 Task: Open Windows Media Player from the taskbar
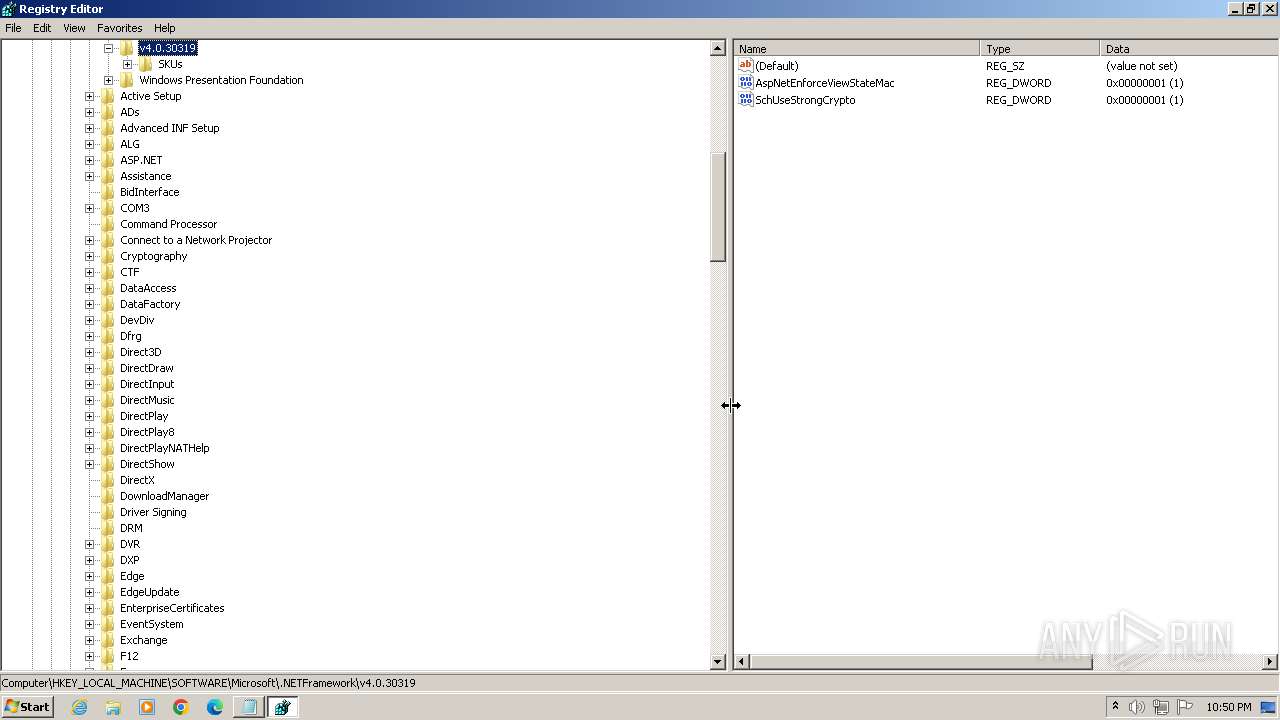pos(147,707)
